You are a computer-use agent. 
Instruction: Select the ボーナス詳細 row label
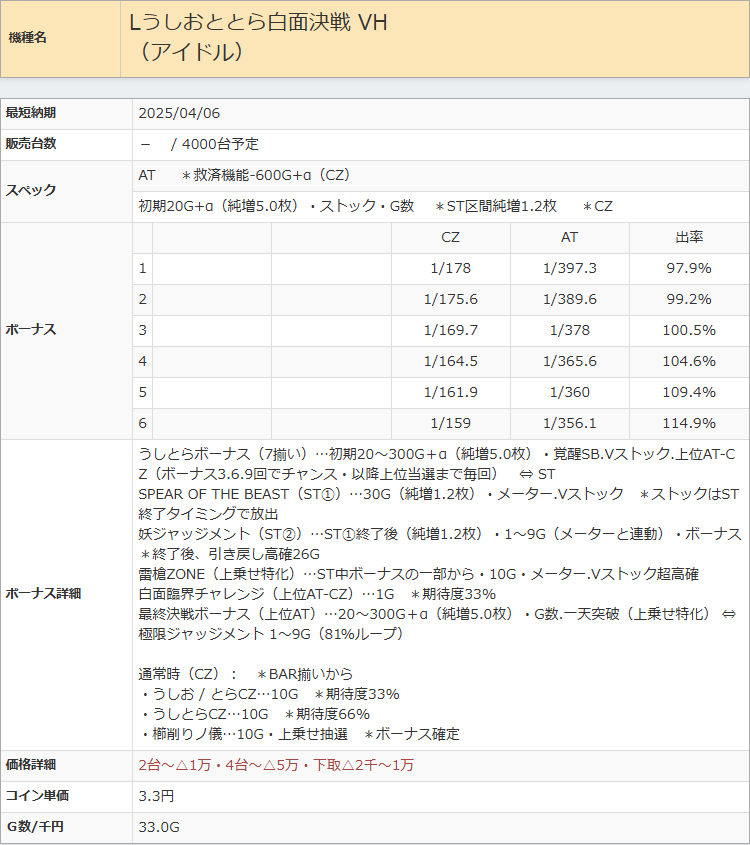(43, 594)
